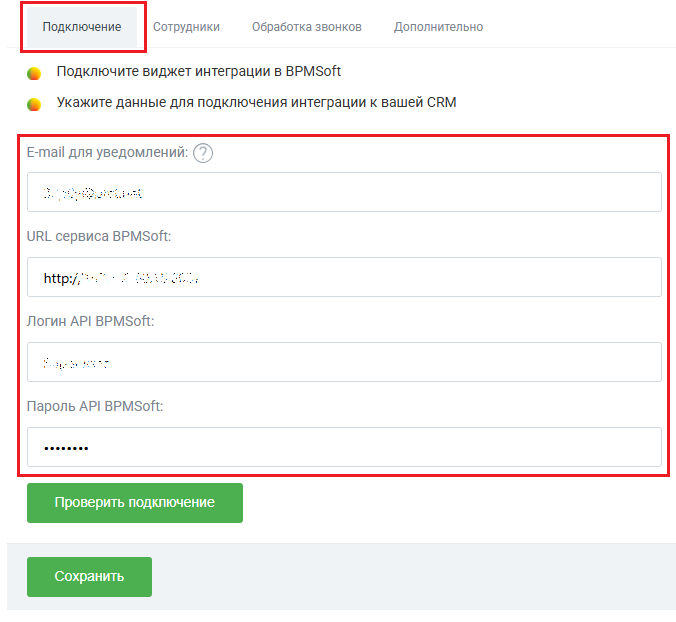
Task: Click the label Пароль API BPMSoft:
Action: (95, 406)
